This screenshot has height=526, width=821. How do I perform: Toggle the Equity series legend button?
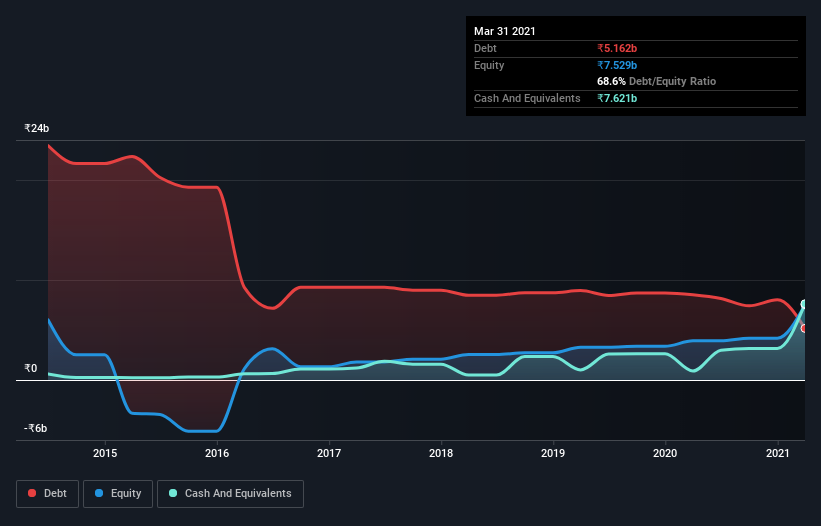click(x=118, y=494)
